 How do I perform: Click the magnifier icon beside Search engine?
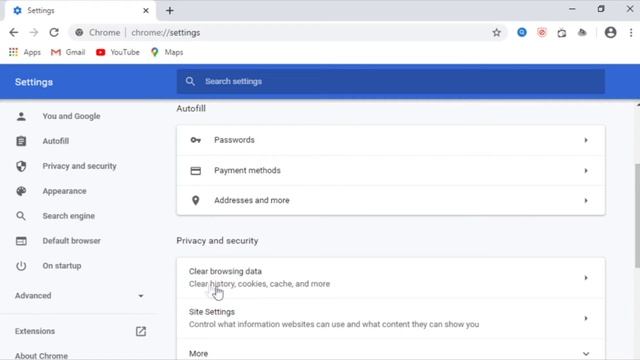coord(21,216)
